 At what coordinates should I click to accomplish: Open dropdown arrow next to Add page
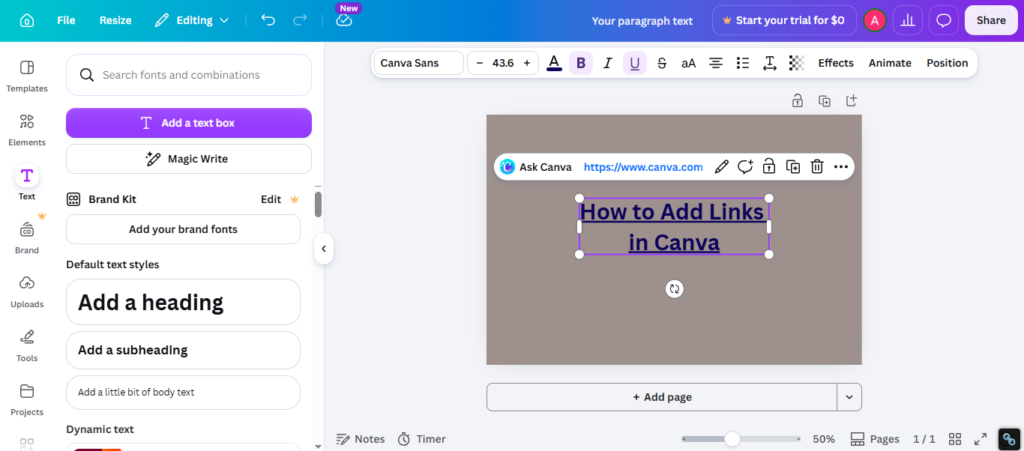[849, 397]
